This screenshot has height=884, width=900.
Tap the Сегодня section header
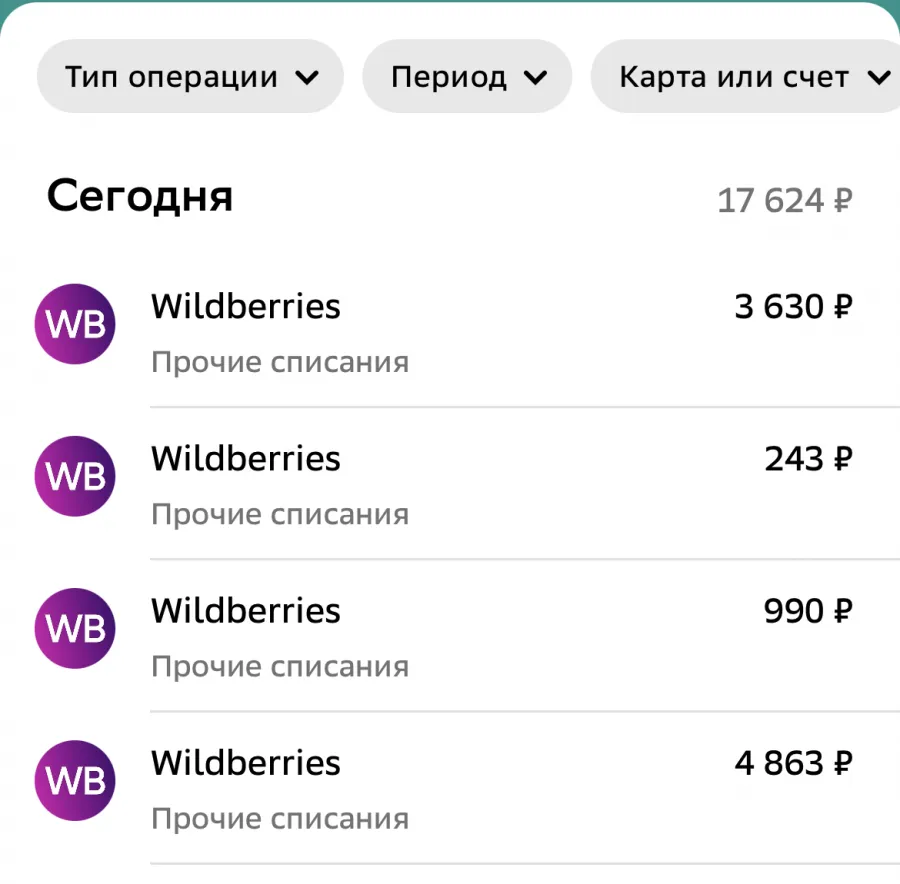(140, 197)
